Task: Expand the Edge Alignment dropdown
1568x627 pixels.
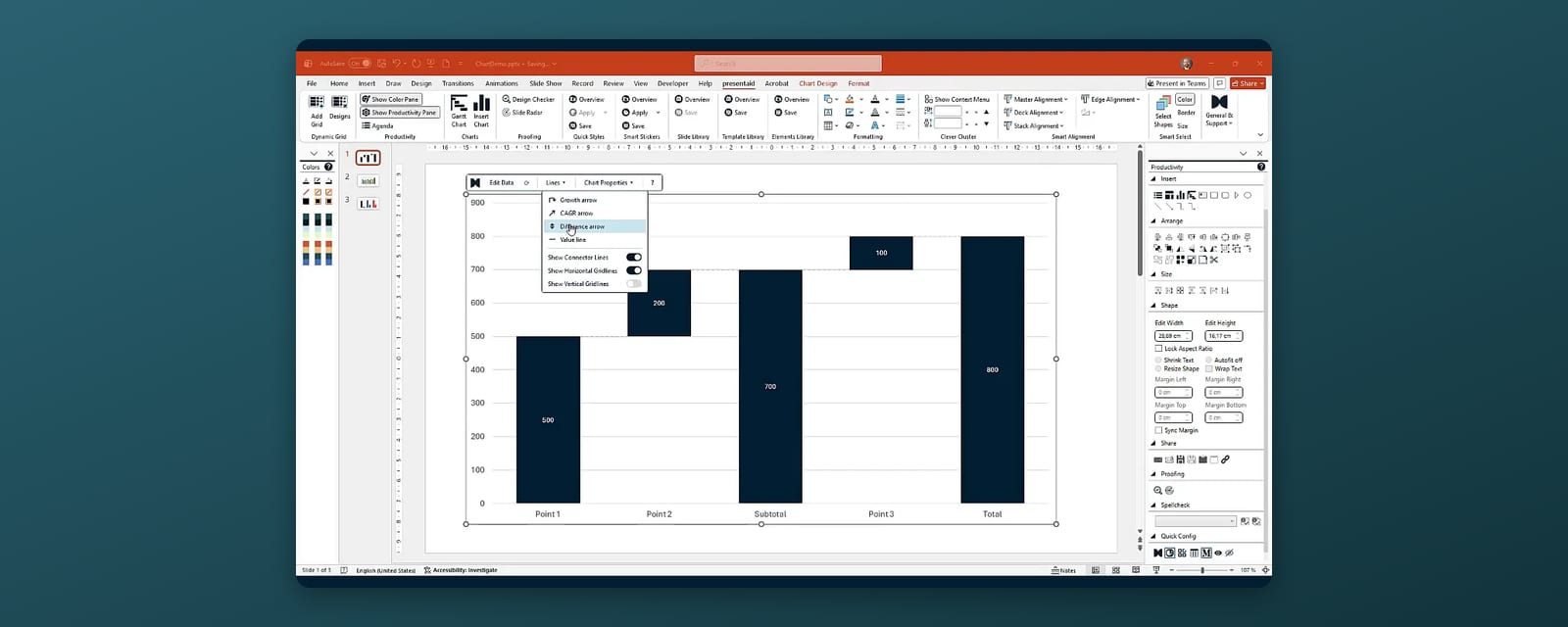Action: coord(1110,99)
